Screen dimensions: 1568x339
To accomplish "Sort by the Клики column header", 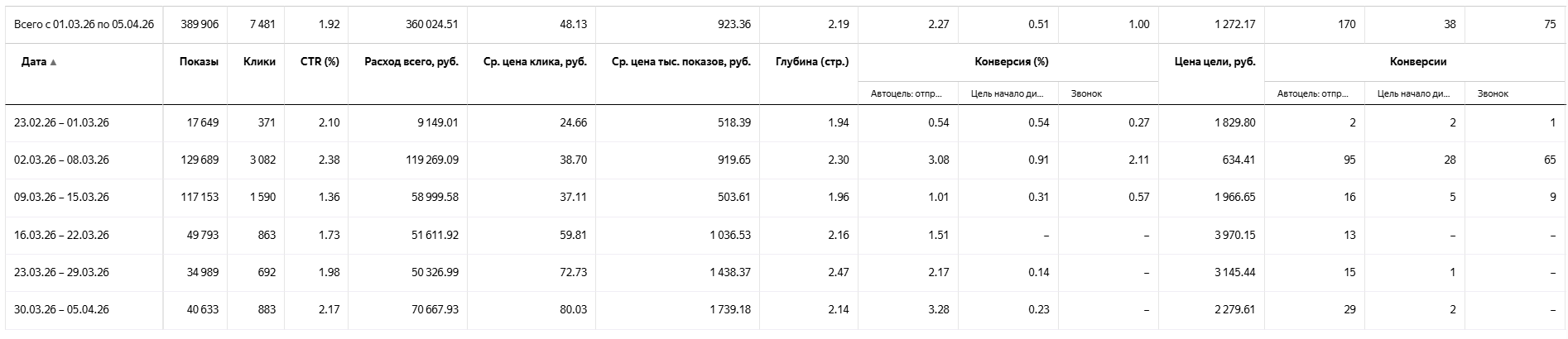I will pos(259,62).
